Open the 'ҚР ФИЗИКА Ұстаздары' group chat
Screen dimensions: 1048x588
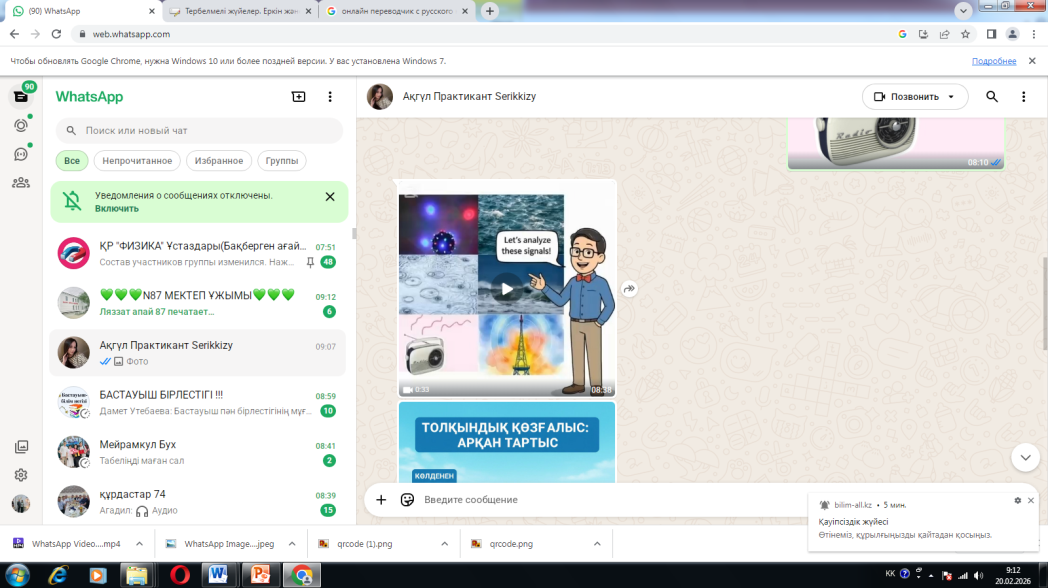[x=198, y=254]
